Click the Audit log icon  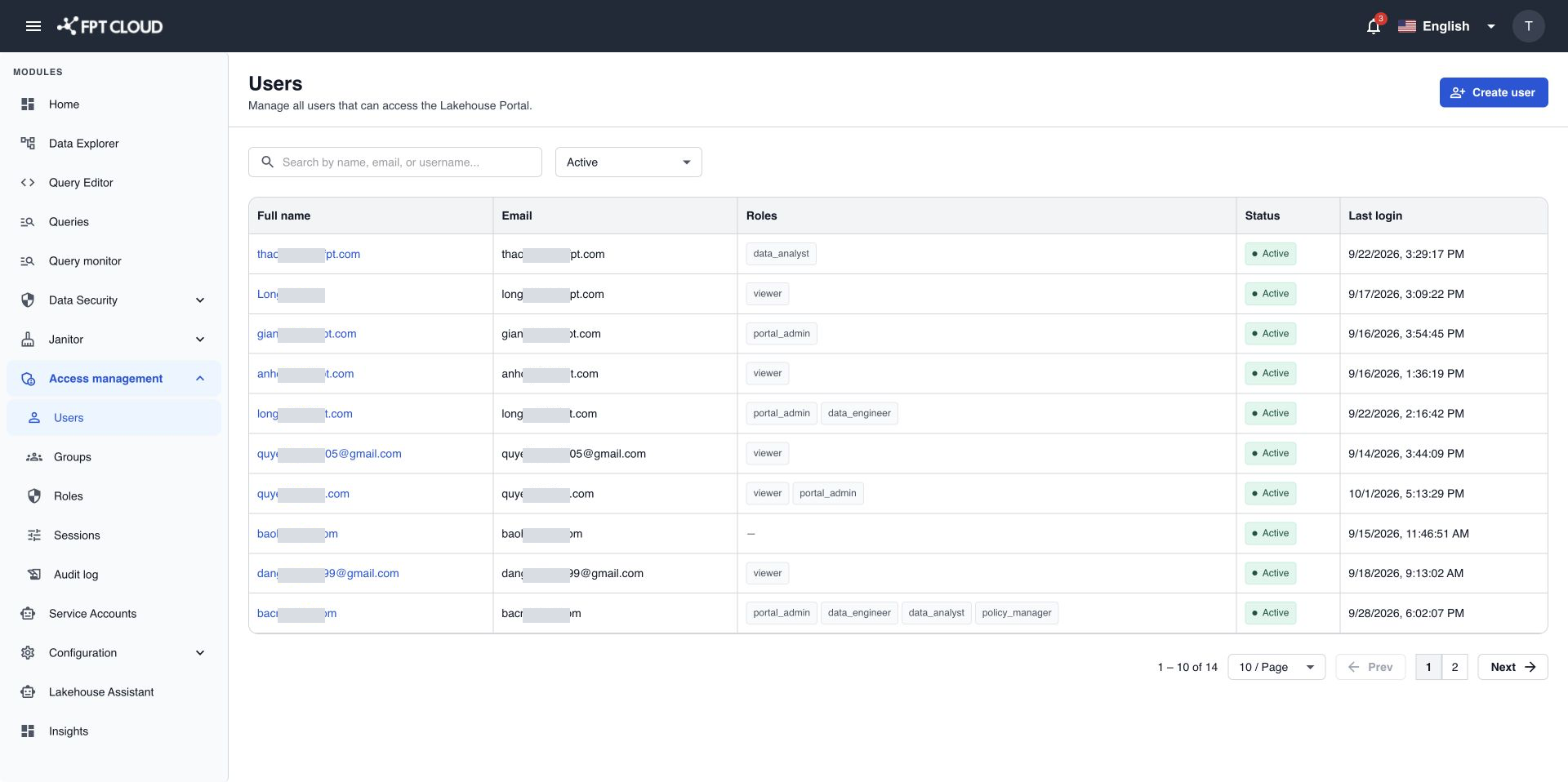34,575
